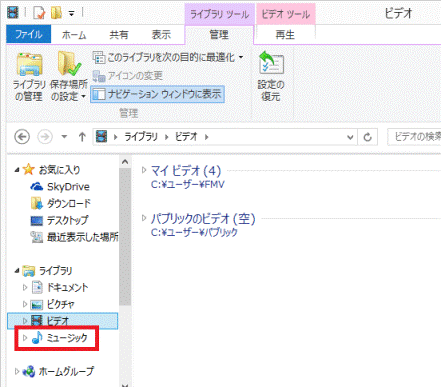The image size is (441, 387).
Task: Open デスクトップ in favorites
Action: pos(68,220)
